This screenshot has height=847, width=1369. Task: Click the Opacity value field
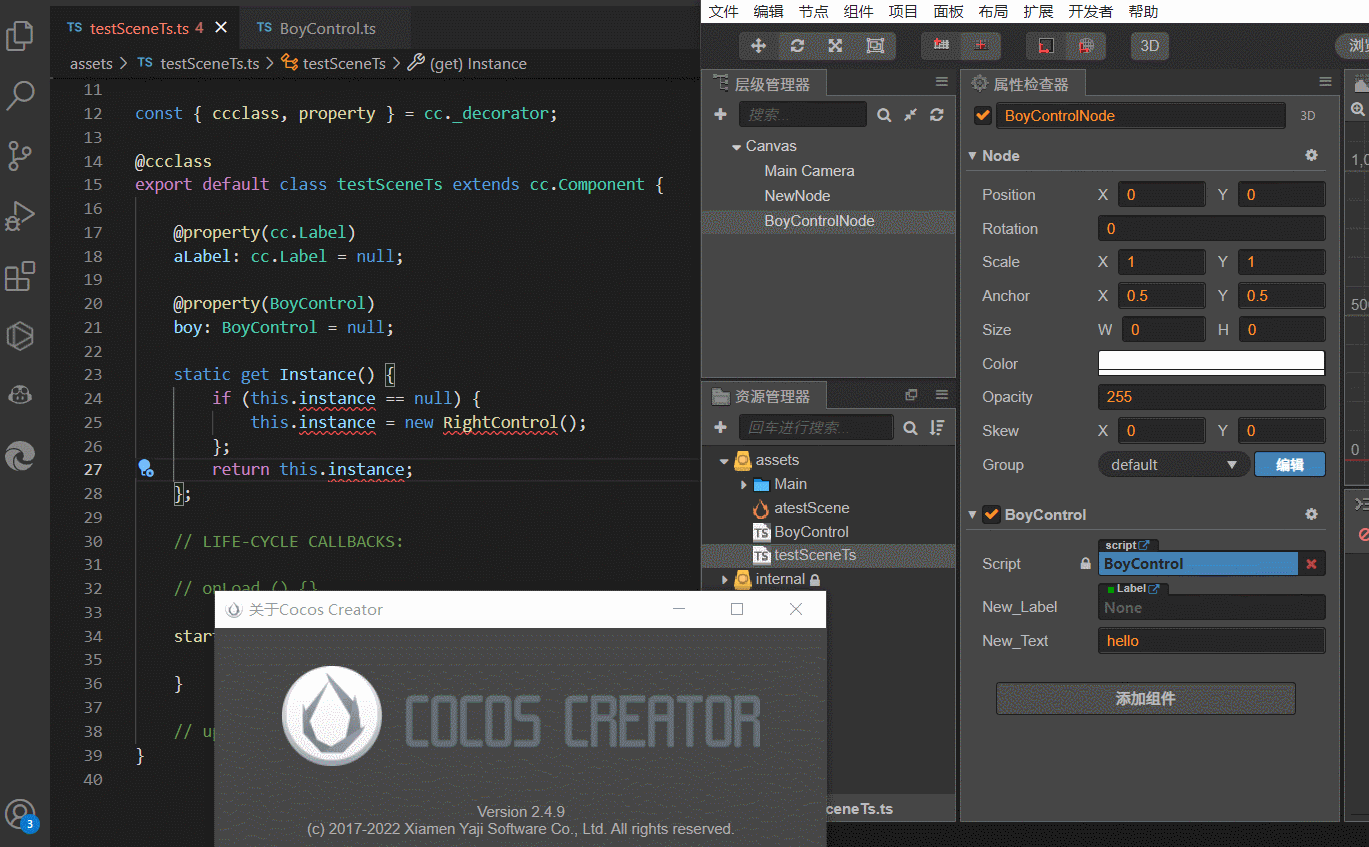(1212, 397)
